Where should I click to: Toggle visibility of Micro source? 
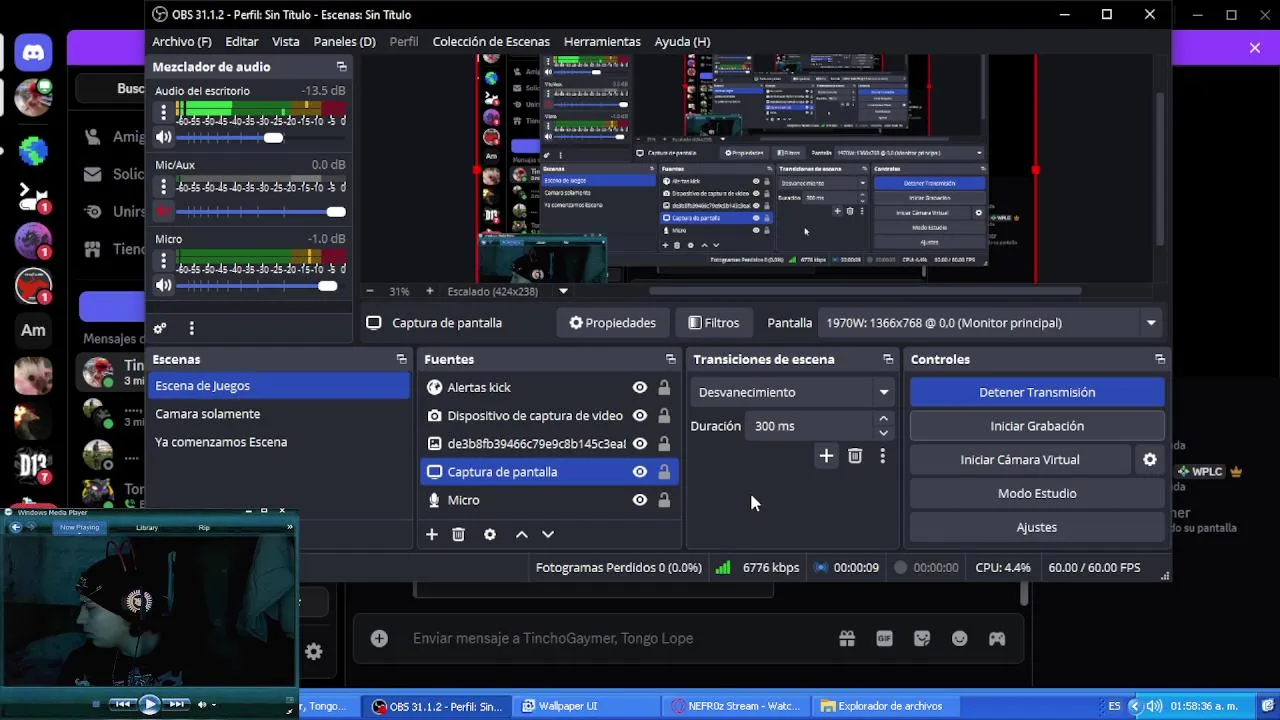640,500
